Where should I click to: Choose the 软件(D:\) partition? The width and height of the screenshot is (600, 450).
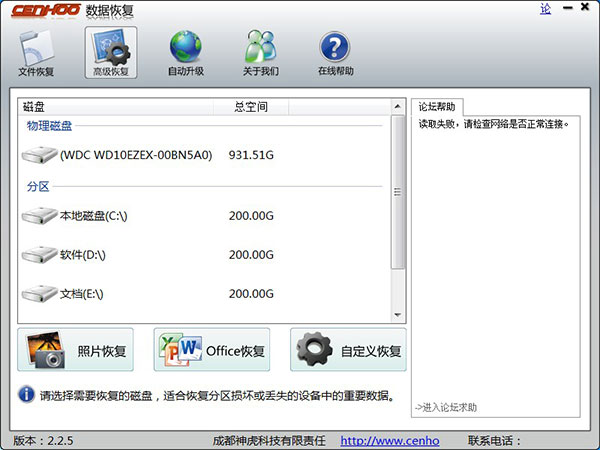(x=87, y=255)
